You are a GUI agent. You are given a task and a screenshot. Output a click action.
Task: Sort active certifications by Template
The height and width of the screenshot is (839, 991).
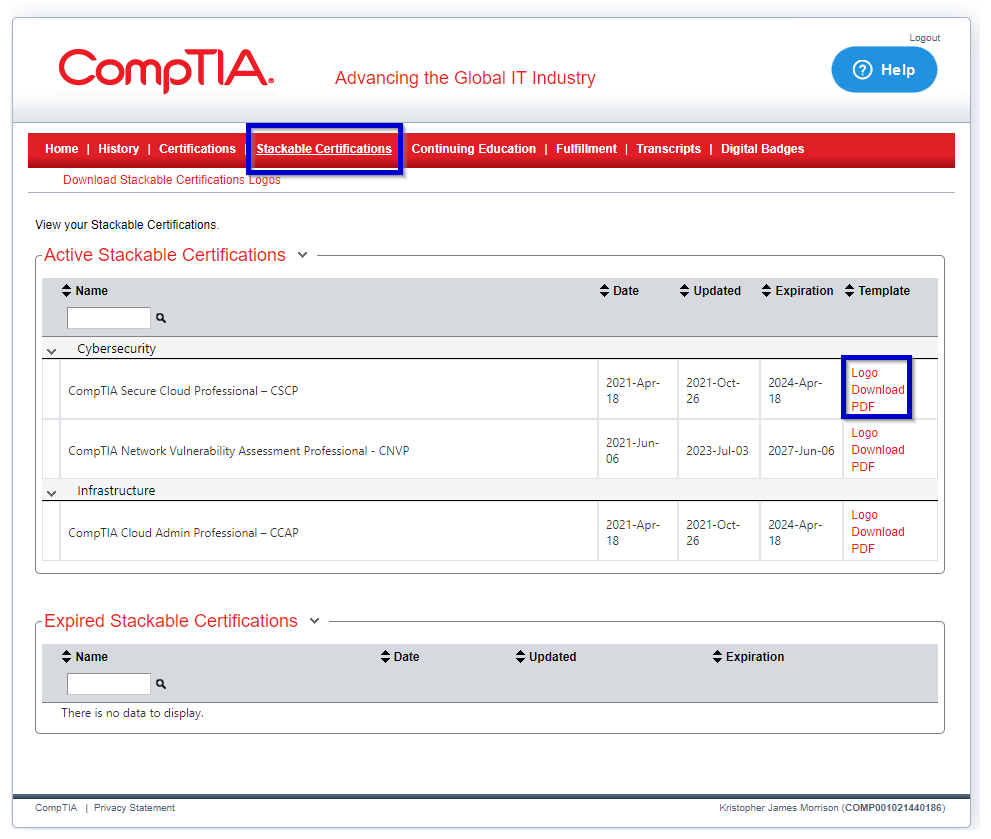(877, 291)
